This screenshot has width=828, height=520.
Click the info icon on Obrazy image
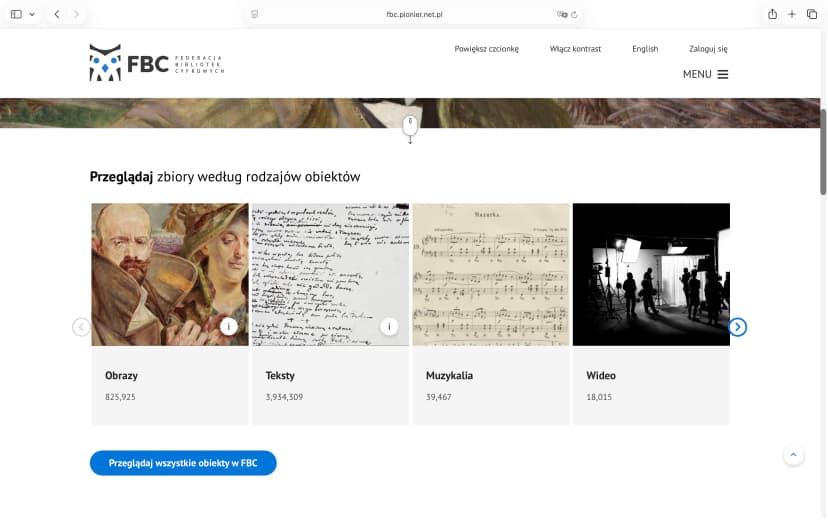(228, 326)
